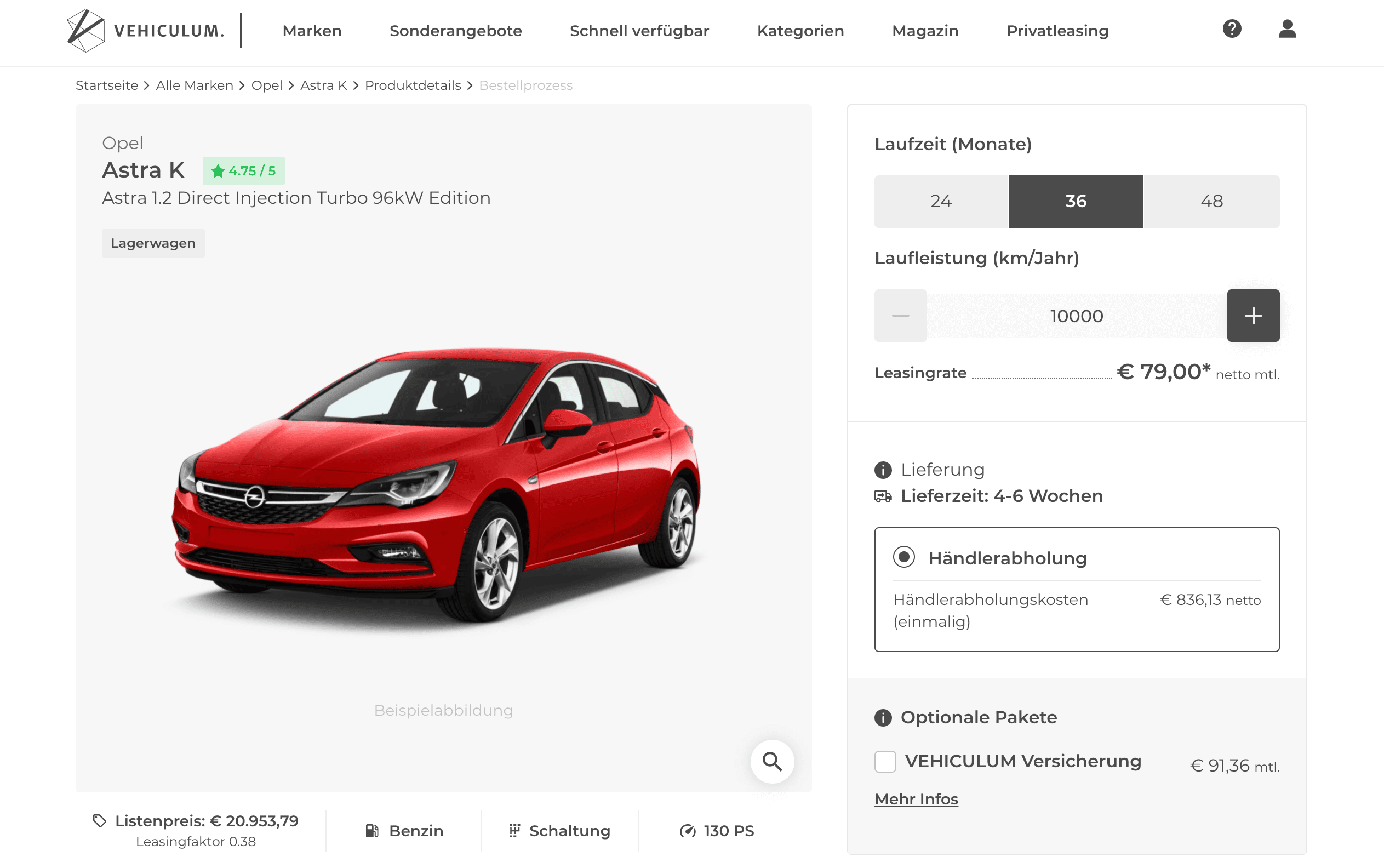Increase mileage with the plus button
This screenshot has width=1384, height=868.
(1253, 316)
